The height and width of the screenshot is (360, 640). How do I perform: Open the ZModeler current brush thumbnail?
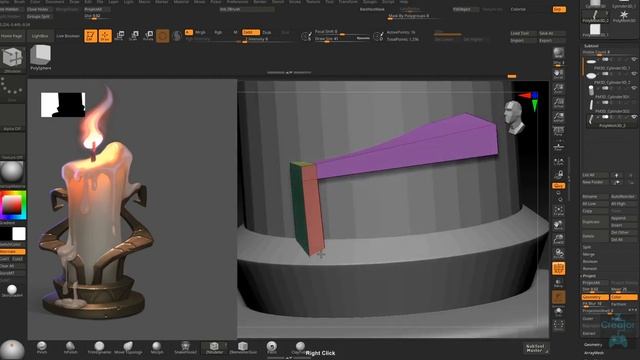pos(12,59)
